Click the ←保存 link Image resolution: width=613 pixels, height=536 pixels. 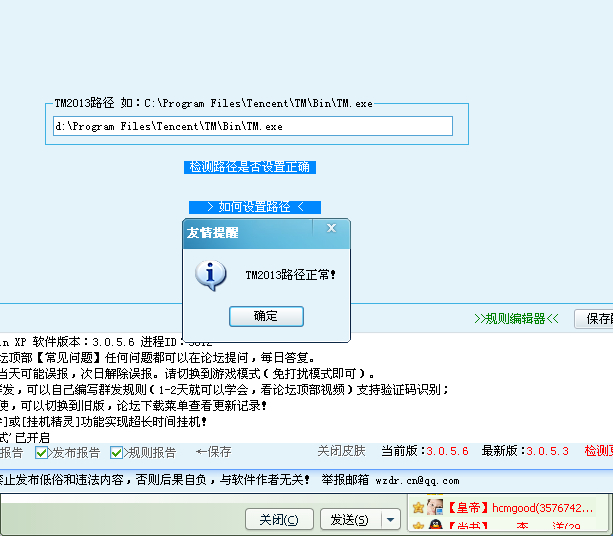[214, 452]
